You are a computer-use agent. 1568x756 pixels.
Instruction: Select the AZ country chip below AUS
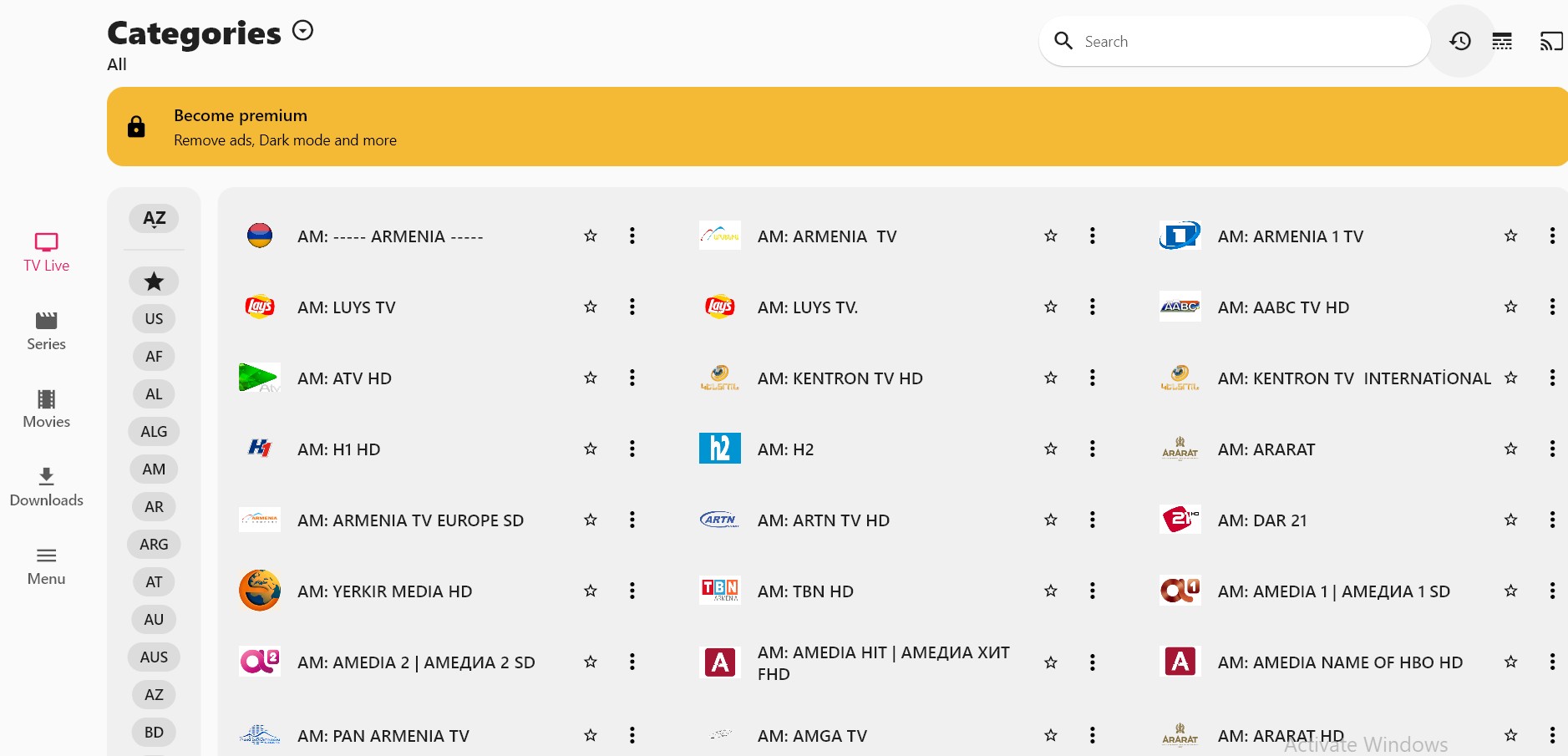tap(154, 695)
